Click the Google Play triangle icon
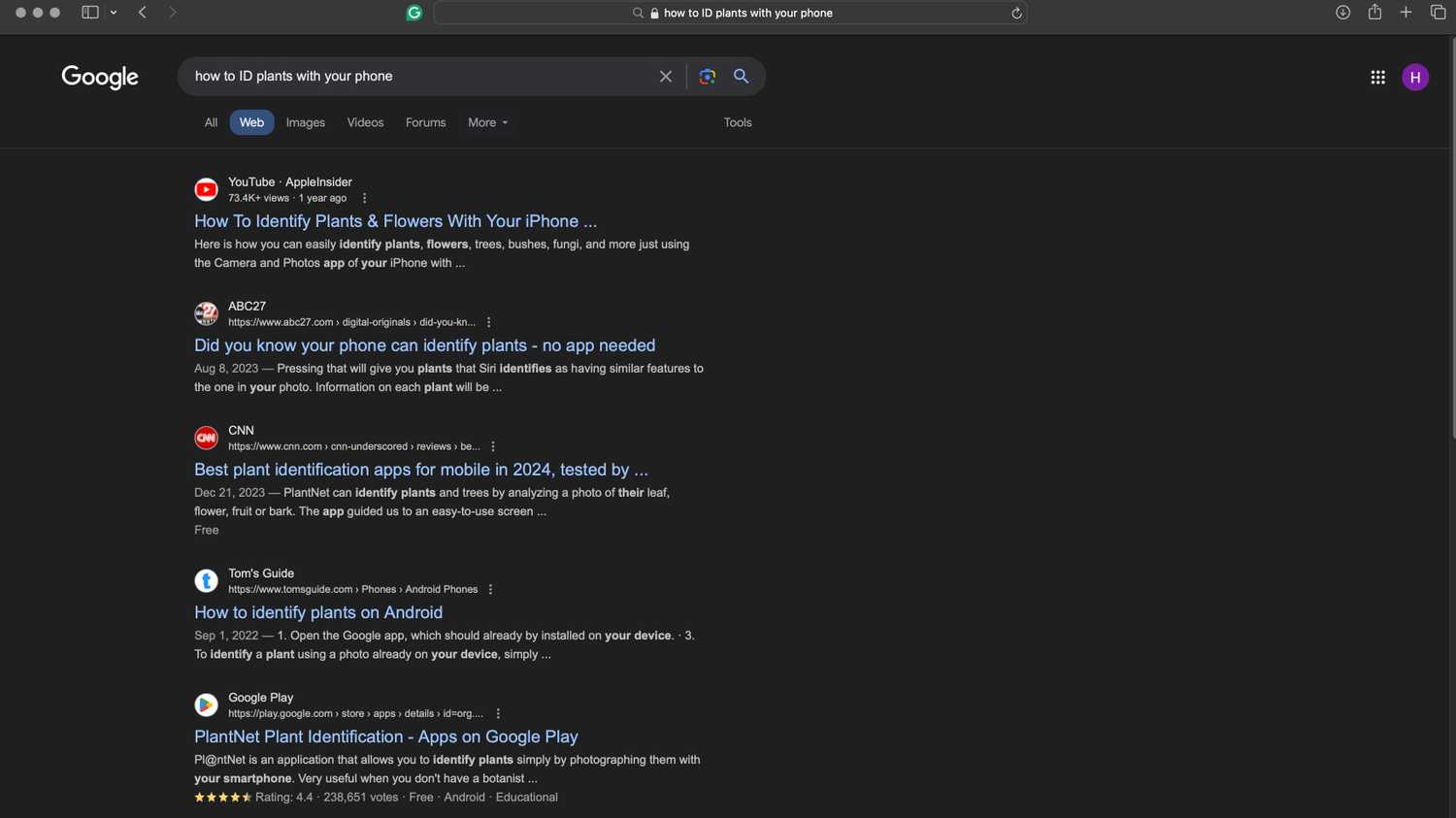1456x818 pixels. 206,704
